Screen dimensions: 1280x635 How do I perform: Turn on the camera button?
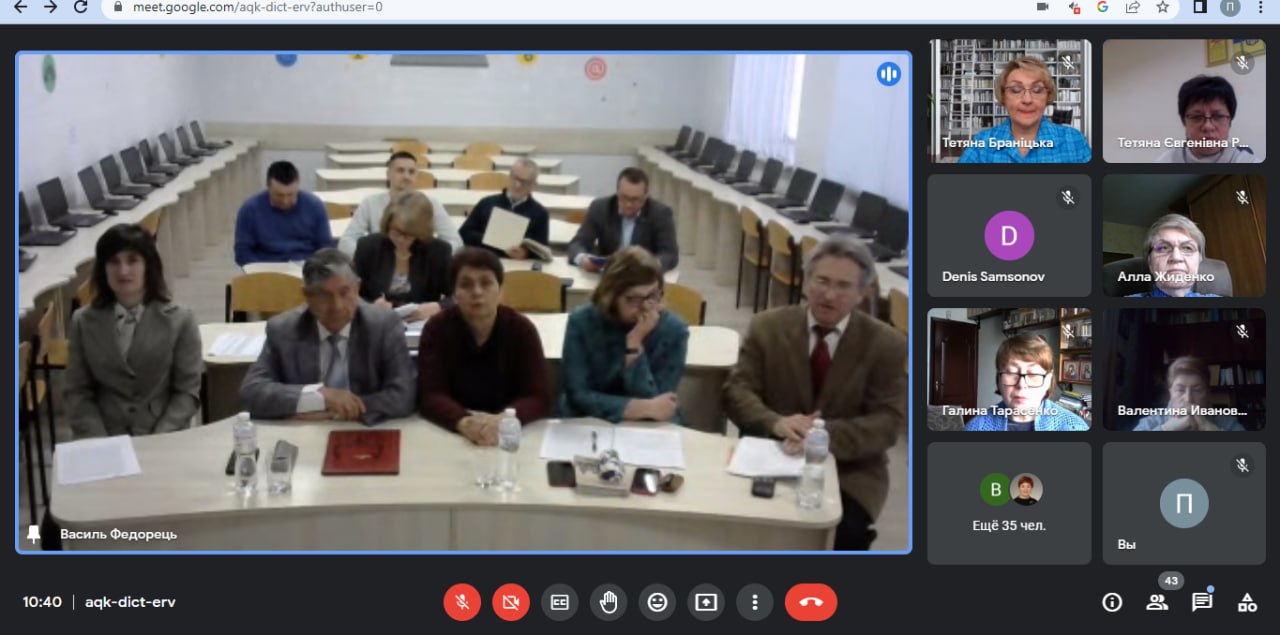click(x=511, y=602)
